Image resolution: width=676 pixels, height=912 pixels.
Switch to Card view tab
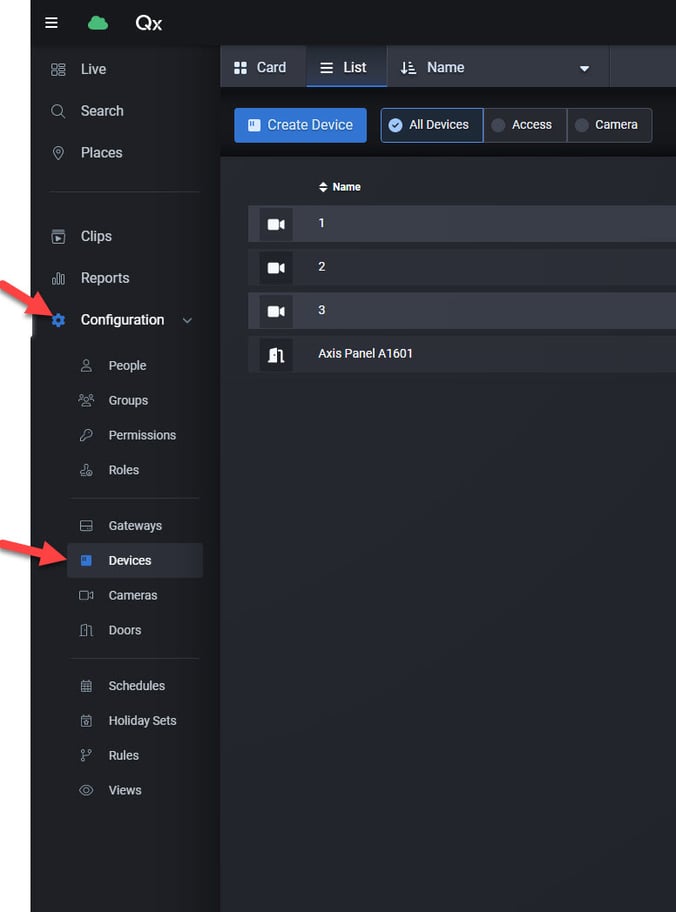[x=264, y=67]
